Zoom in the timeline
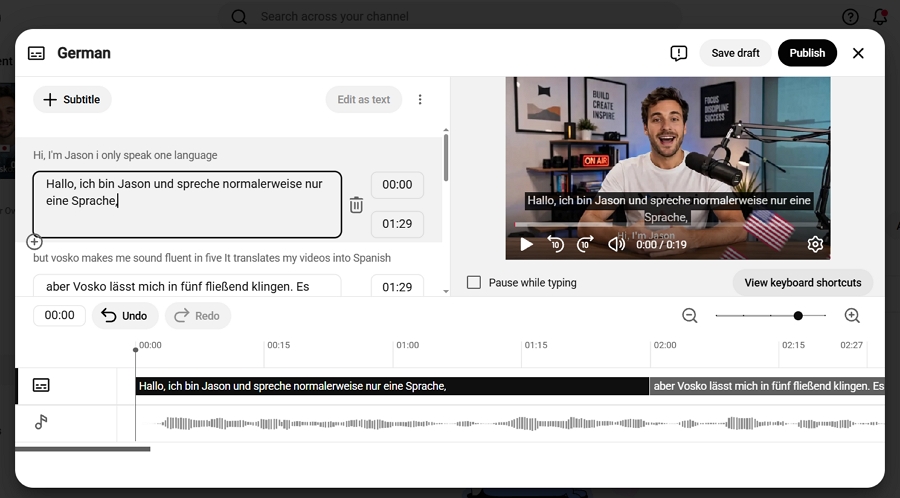The width and height of the screenshot is (900, 498). pyautogui.click(x=852, y=316)
